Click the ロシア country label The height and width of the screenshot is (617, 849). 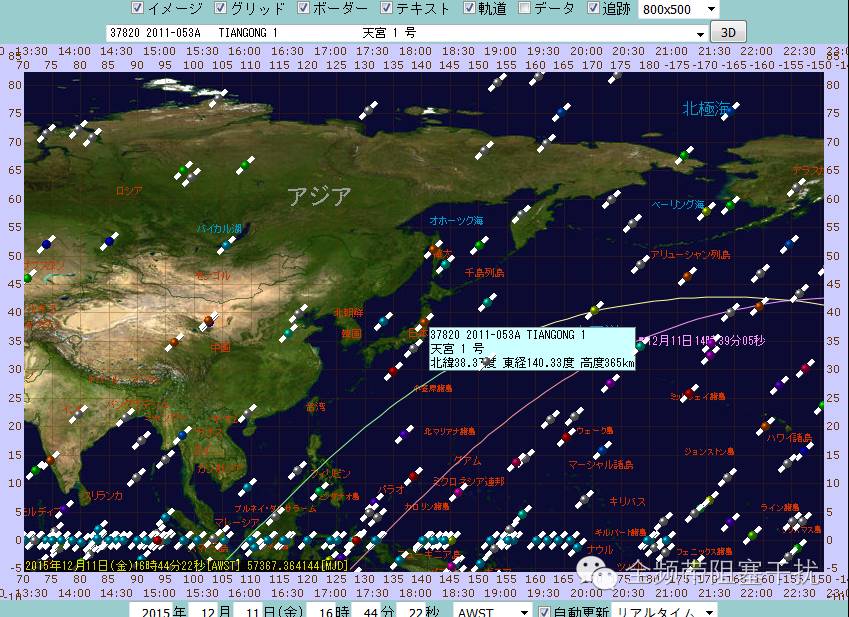[129, 190]
